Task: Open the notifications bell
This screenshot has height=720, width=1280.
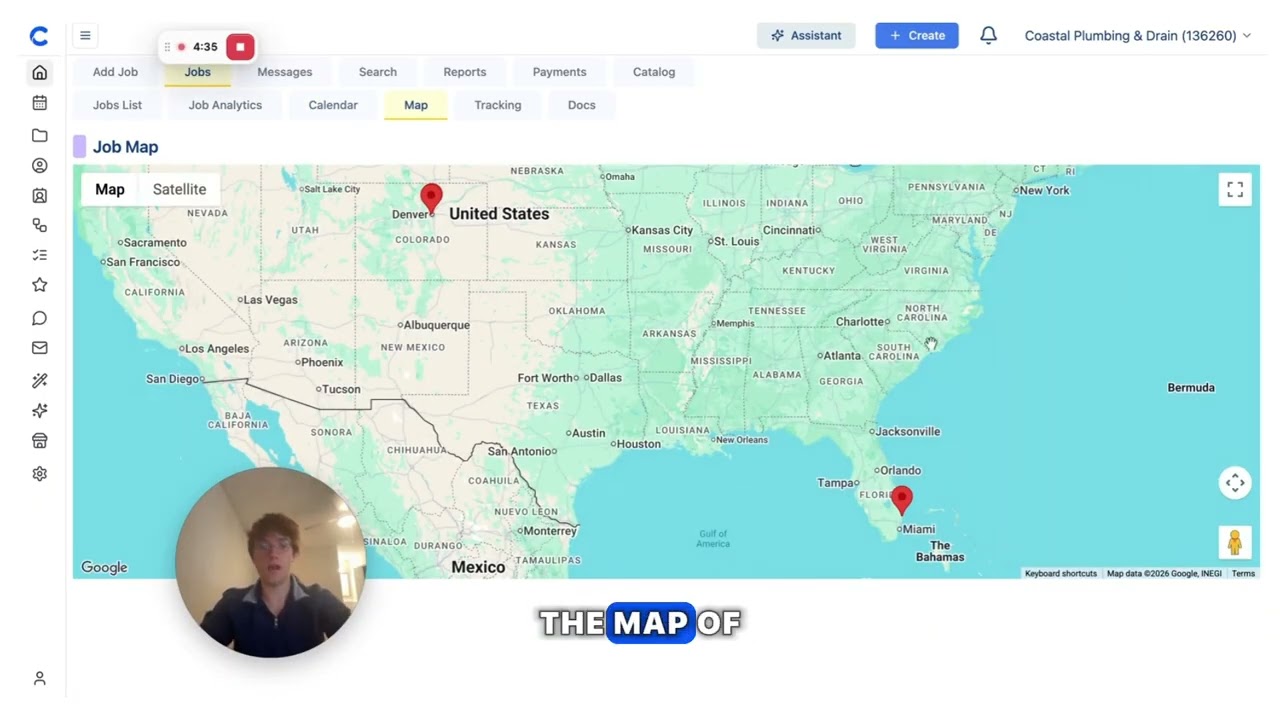Action: click(988, 35)
